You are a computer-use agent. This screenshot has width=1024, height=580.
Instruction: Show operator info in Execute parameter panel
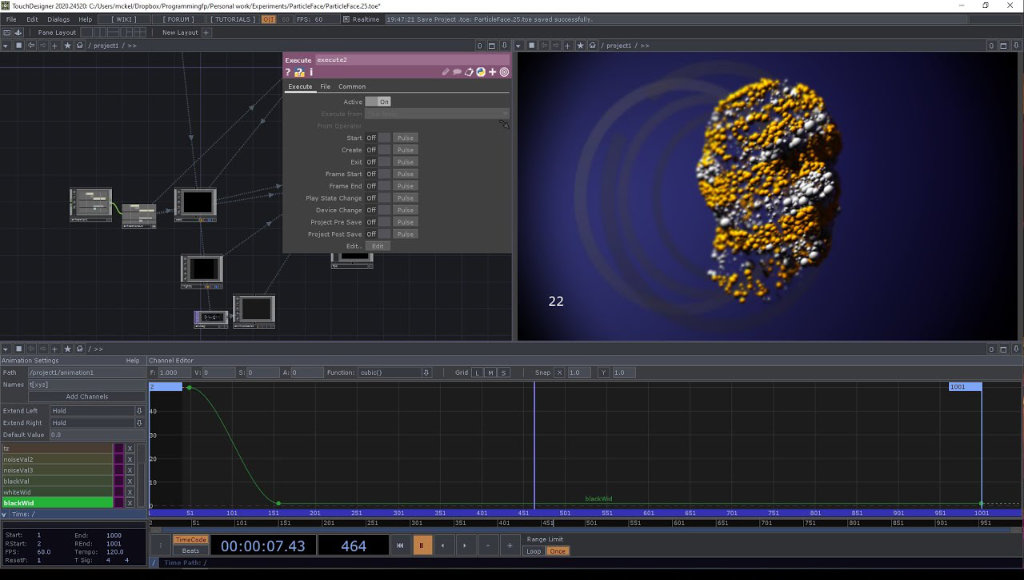pyautogui.click(x=311, y=72)
